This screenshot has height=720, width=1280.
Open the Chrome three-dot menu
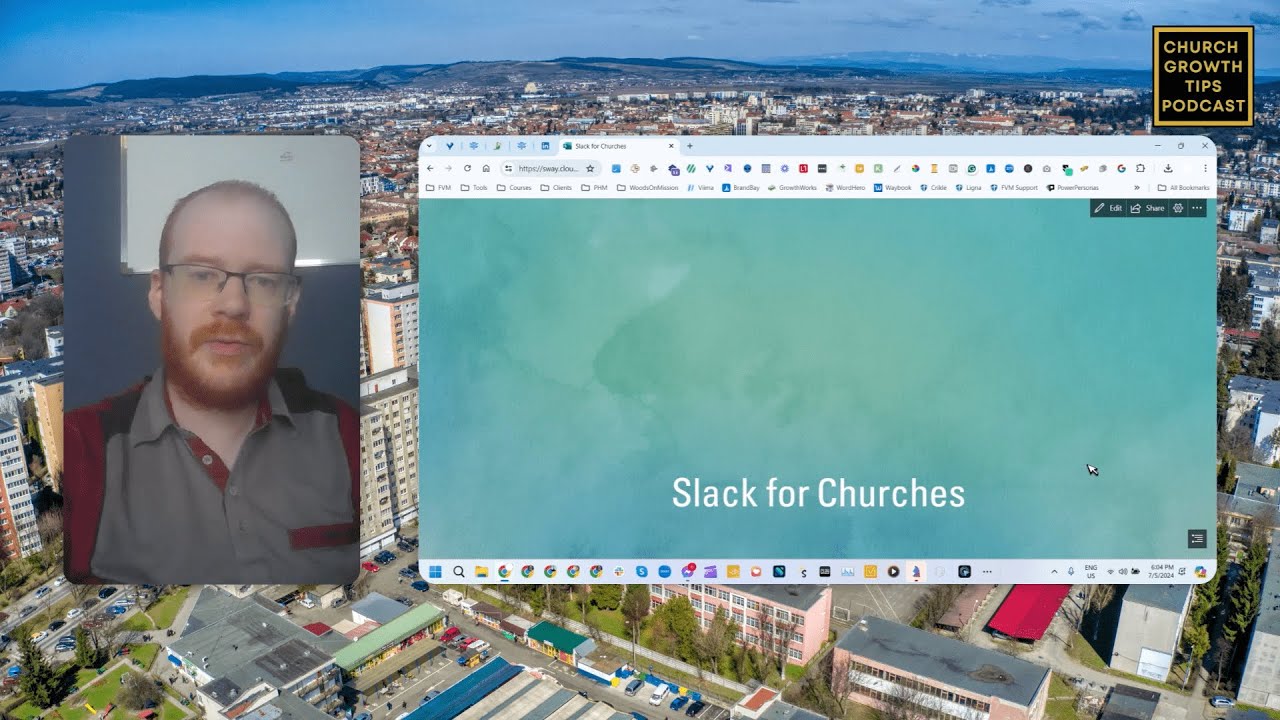(x=1205, y=168)
